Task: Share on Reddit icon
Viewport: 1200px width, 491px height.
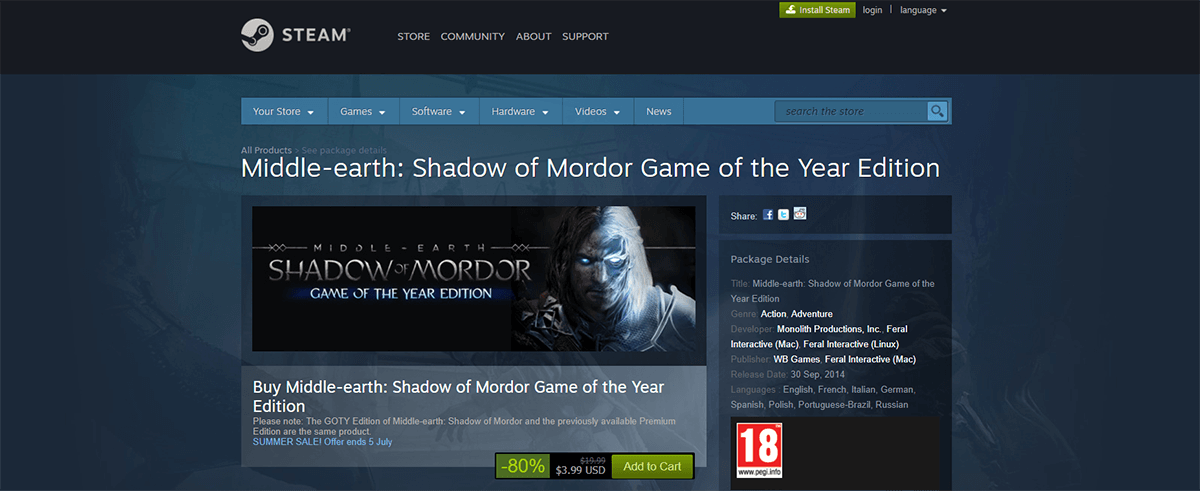Action: pyautogui.click(x=800, y=214)
